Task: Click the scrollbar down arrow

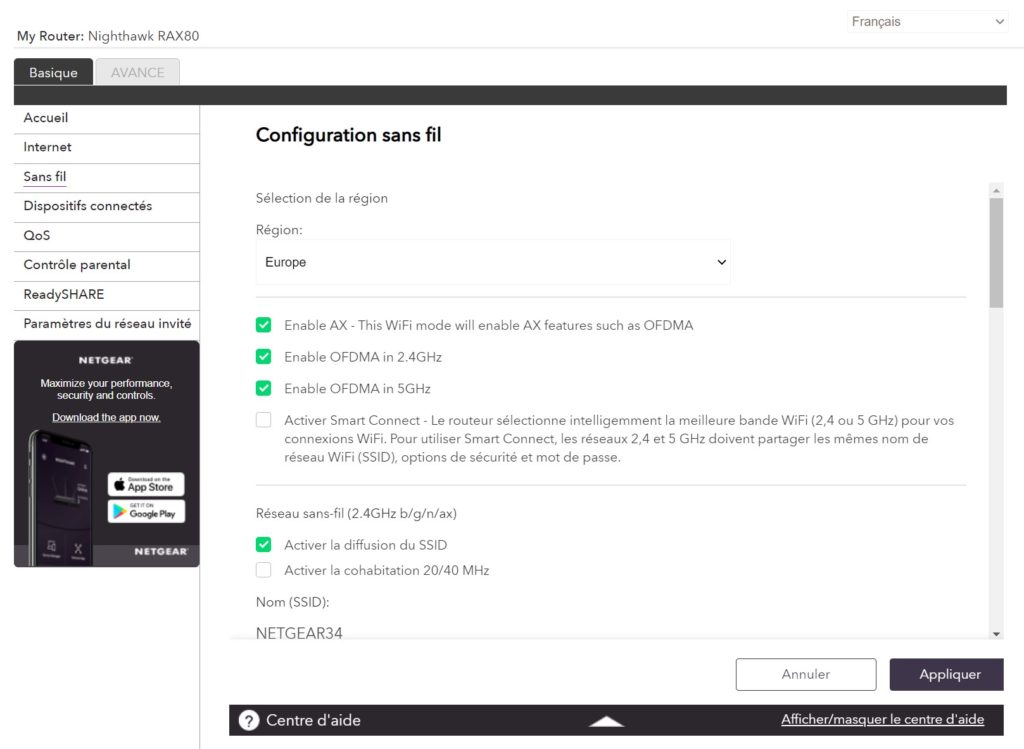Action: (996, 633)
